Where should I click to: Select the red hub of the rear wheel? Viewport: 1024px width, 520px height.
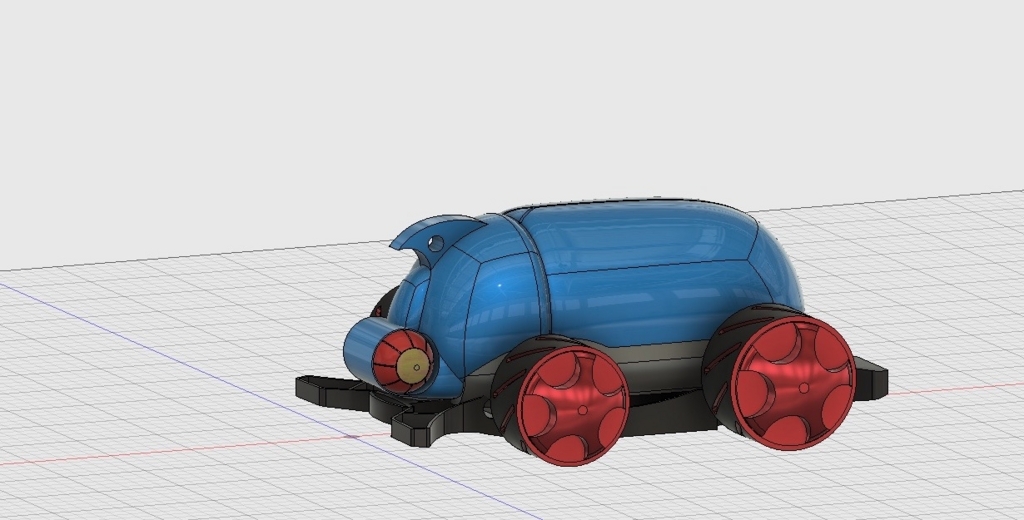click(793, 383)
